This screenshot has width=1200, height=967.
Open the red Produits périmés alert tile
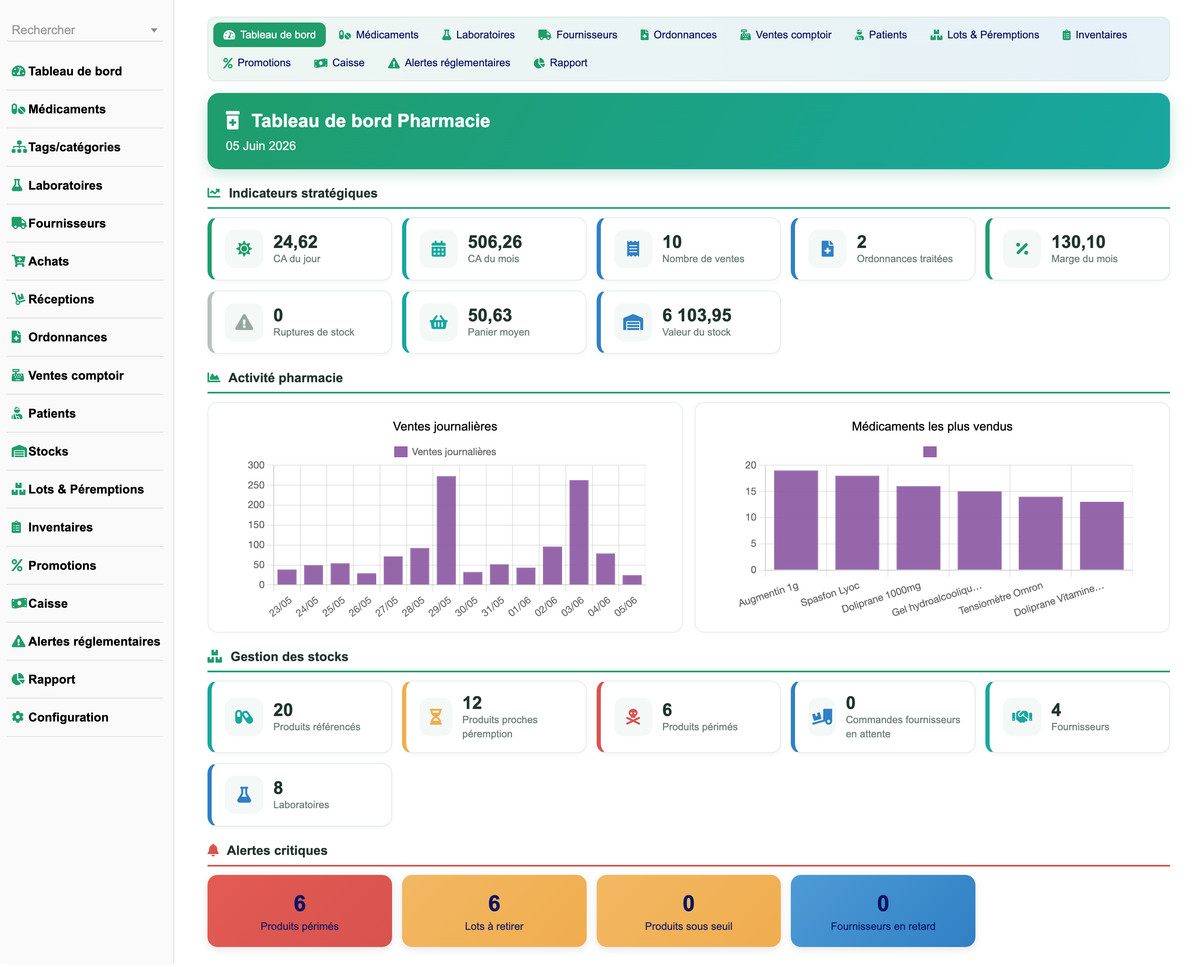click(x=300, y=911)
